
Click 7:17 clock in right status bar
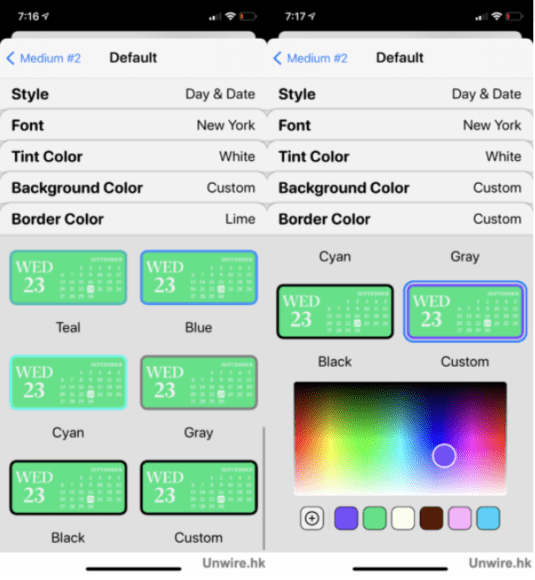pyautogui.click(x=295, y=16)
